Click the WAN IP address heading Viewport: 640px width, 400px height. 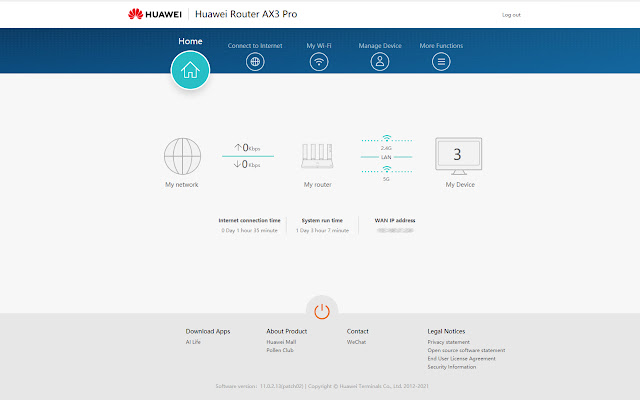[x=395, y=220]
